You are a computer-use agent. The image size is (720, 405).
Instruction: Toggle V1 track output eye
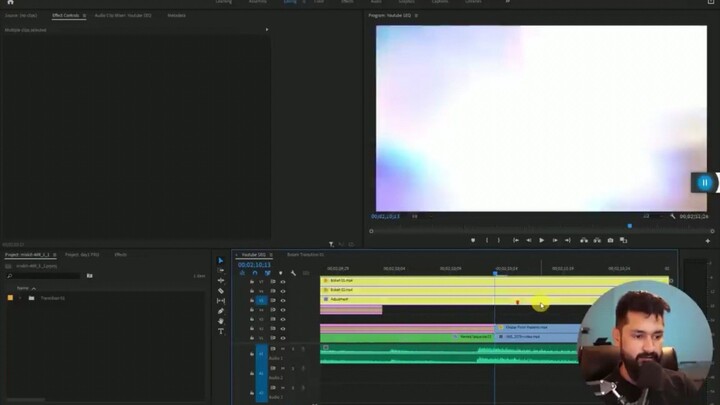pos(283,338)
